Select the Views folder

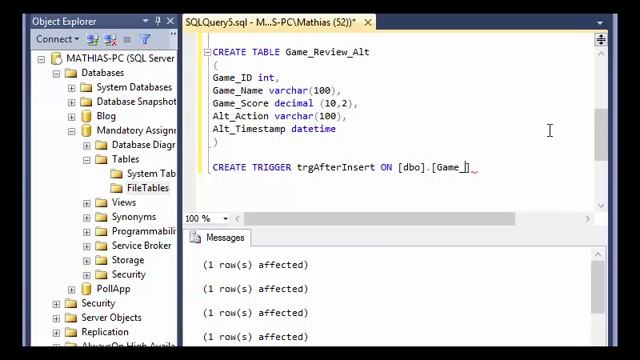[124, 202]
